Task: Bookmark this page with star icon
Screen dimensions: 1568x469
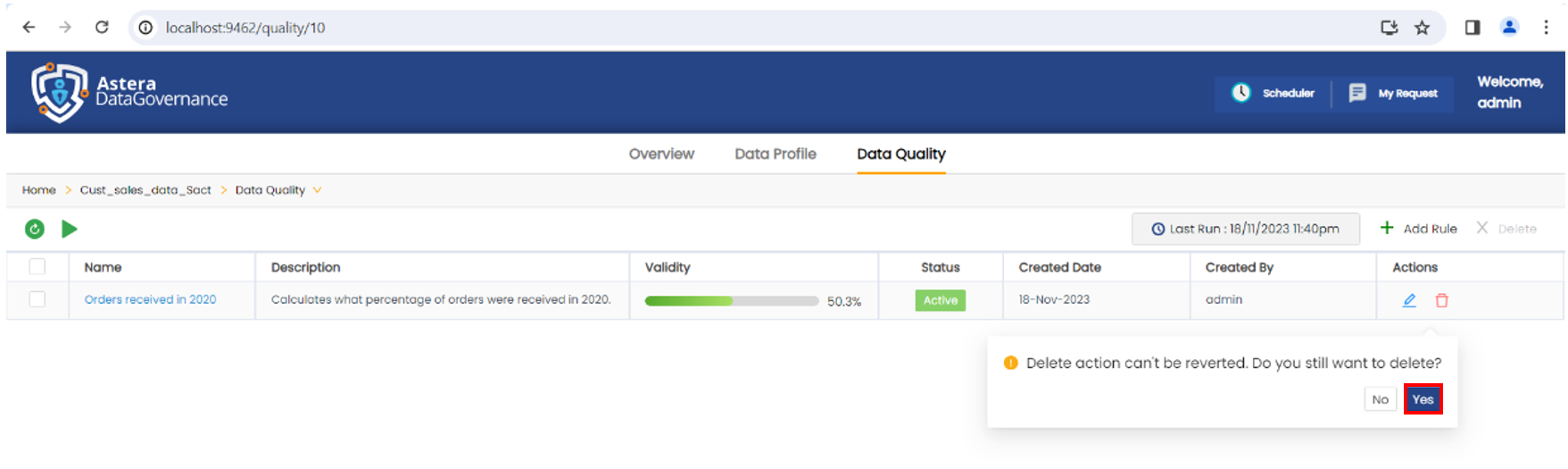Action: tap(1422, 28)
